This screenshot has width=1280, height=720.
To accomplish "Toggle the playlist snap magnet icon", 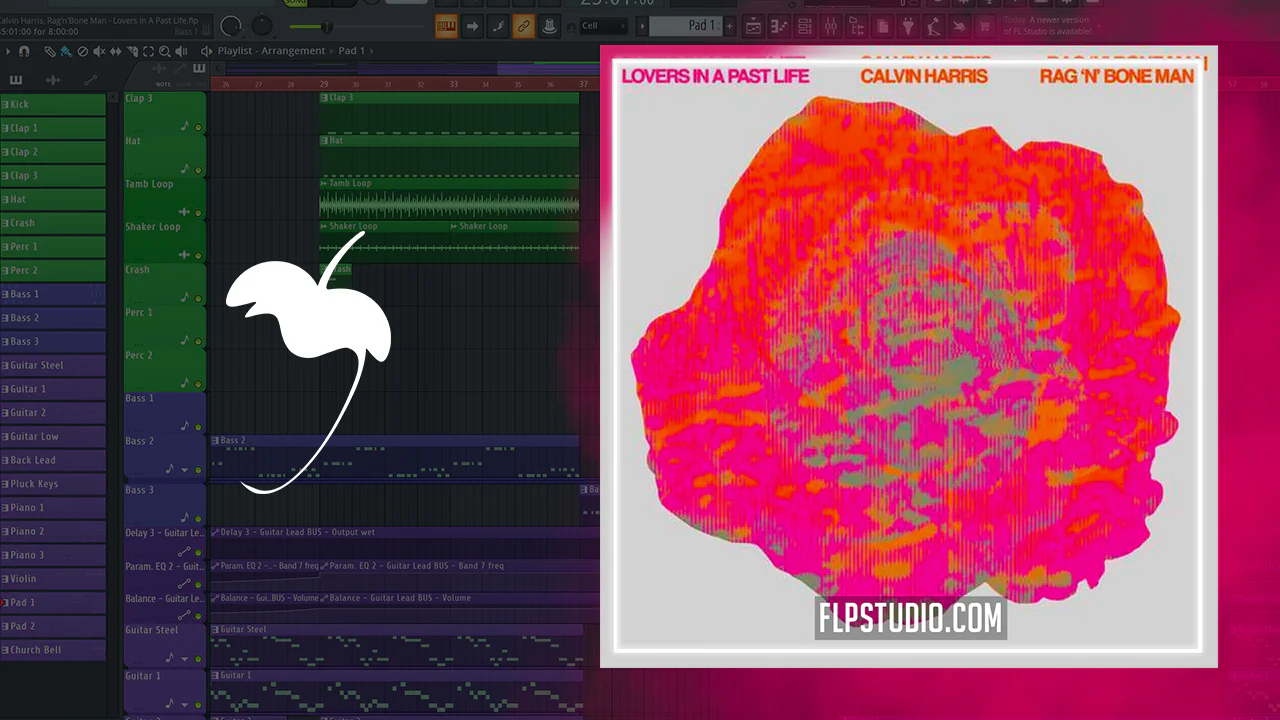I will (24, 51).
